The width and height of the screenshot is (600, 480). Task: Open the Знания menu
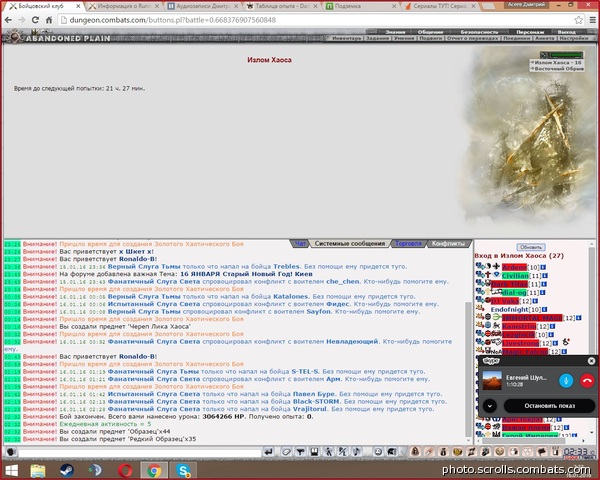(395, 32)
